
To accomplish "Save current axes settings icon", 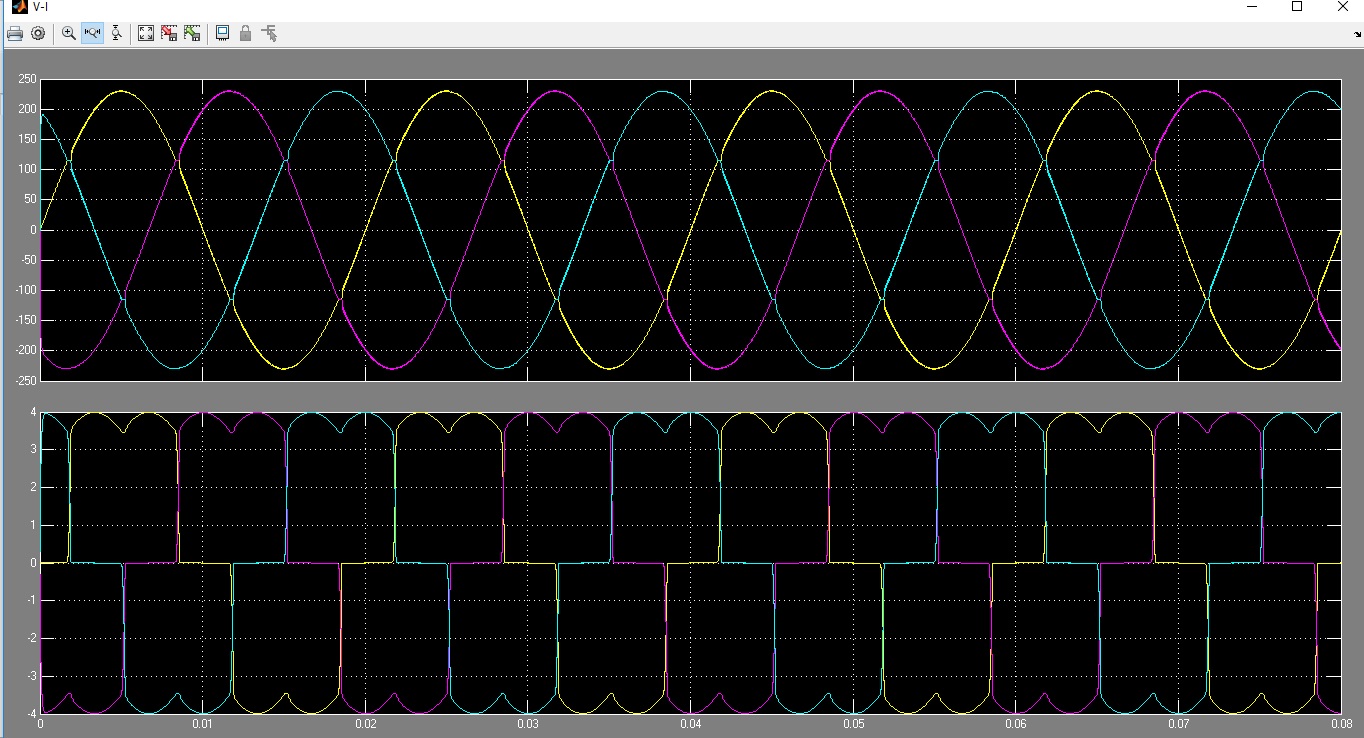I will point(169,33).
